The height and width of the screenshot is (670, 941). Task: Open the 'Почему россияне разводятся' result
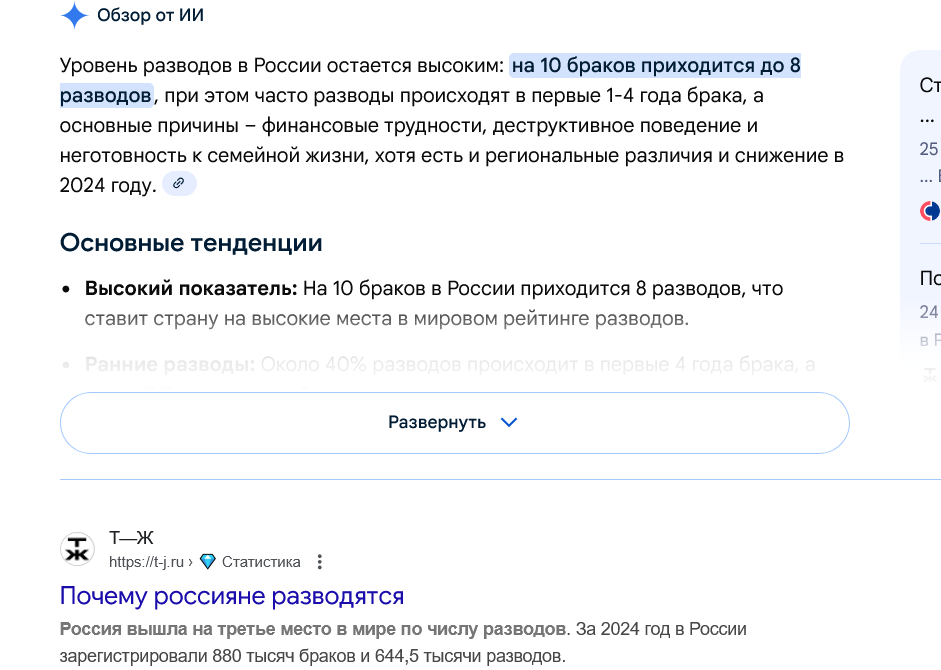(232, 596)
